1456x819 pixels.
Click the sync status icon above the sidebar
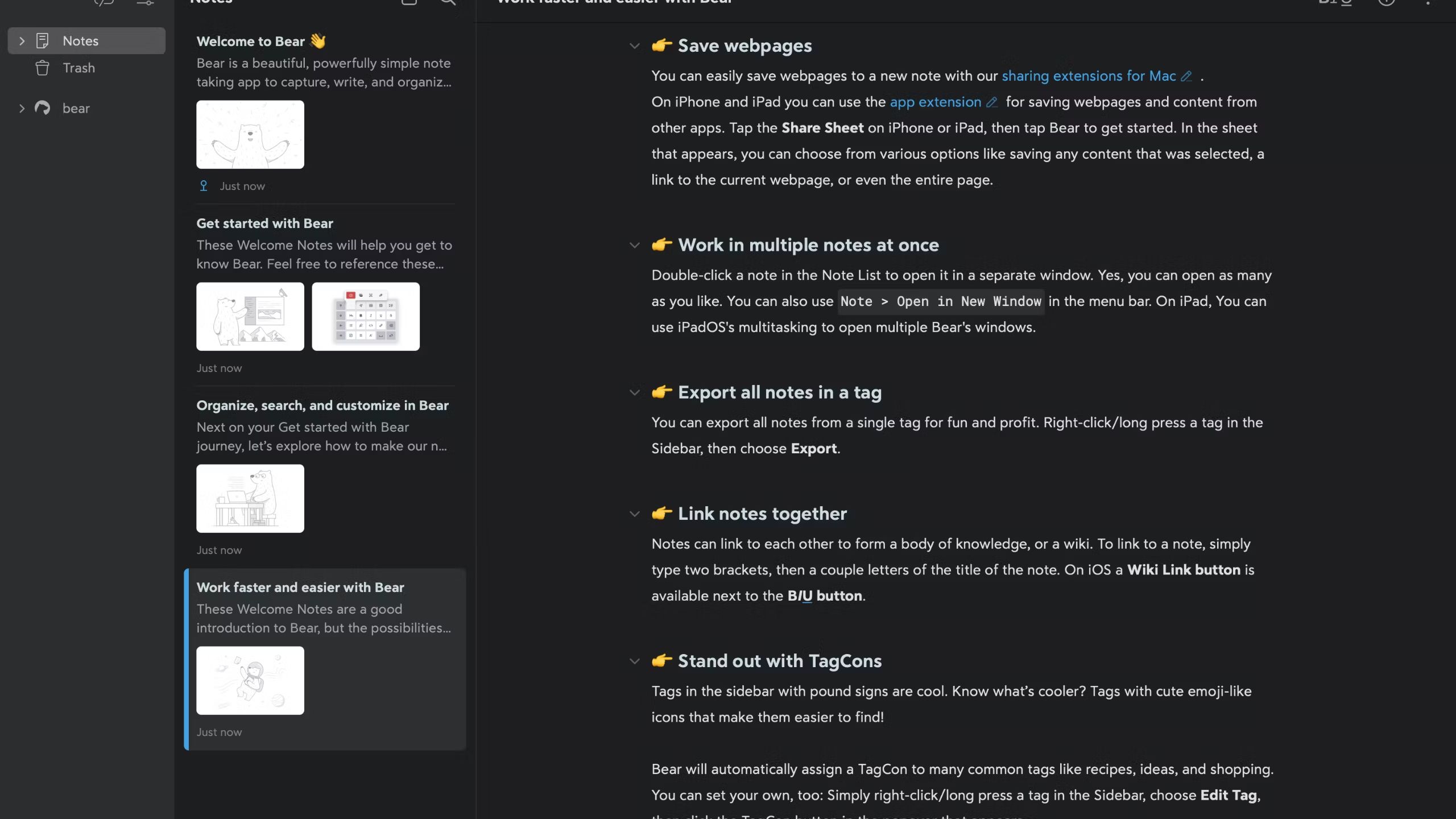[x=104, y=3]
